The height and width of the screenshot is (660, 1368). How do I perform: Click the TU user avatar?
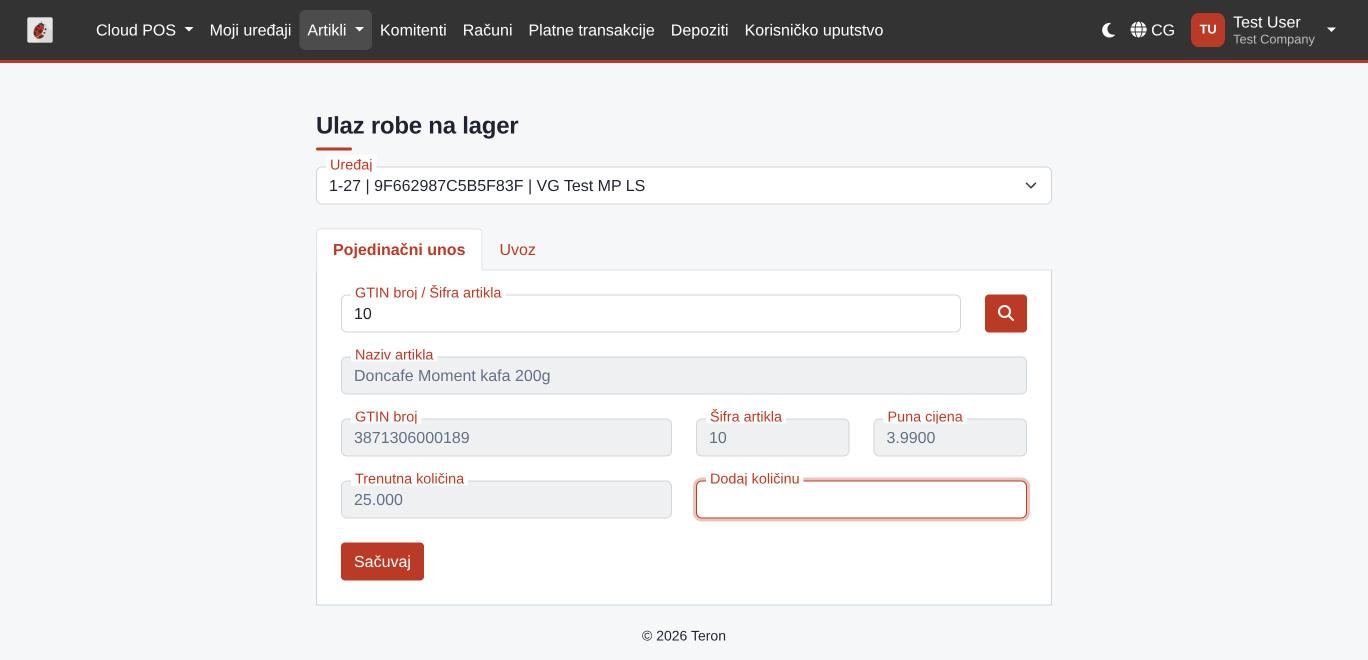[1207, 30]
